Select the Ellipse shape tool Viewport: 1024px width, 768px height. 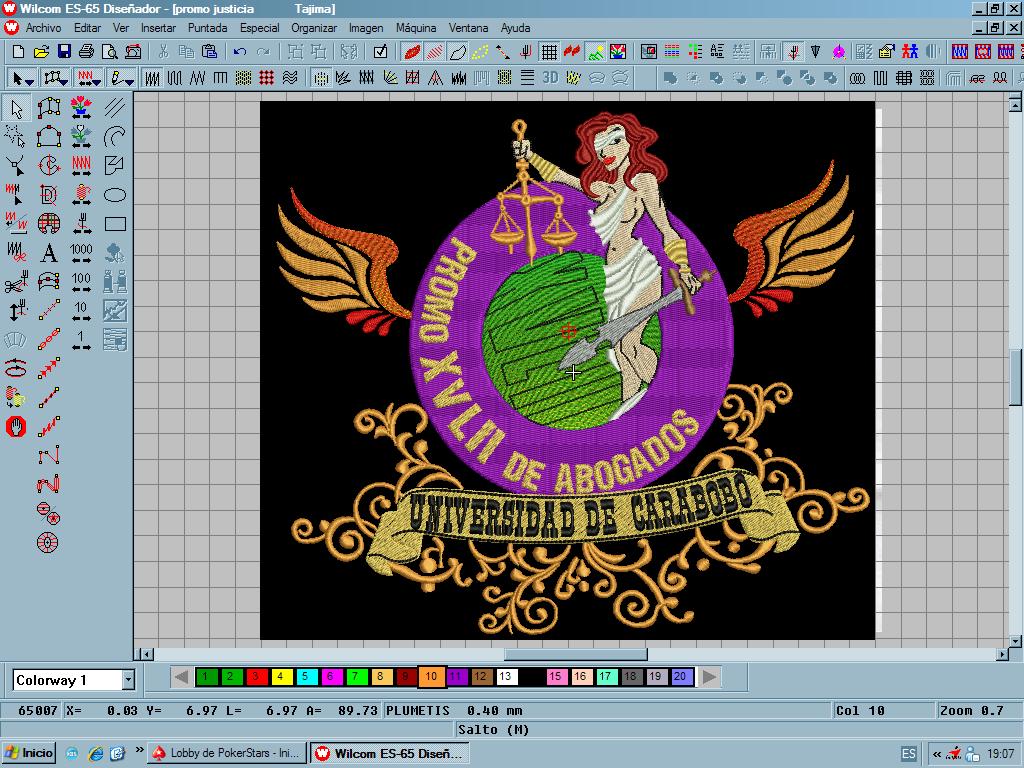115,195
